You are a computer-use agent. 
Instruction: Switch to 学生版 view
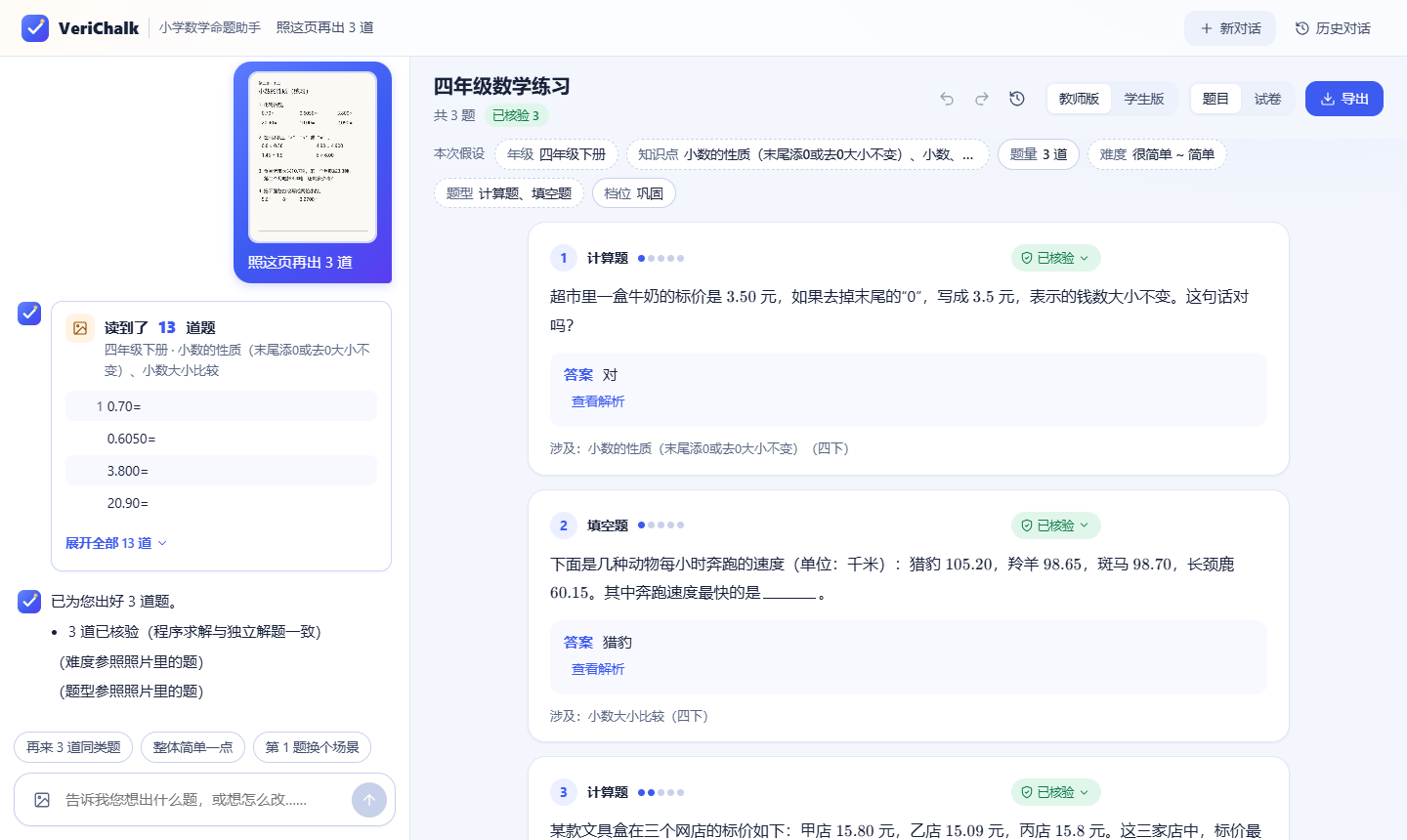pos(1144,99)
